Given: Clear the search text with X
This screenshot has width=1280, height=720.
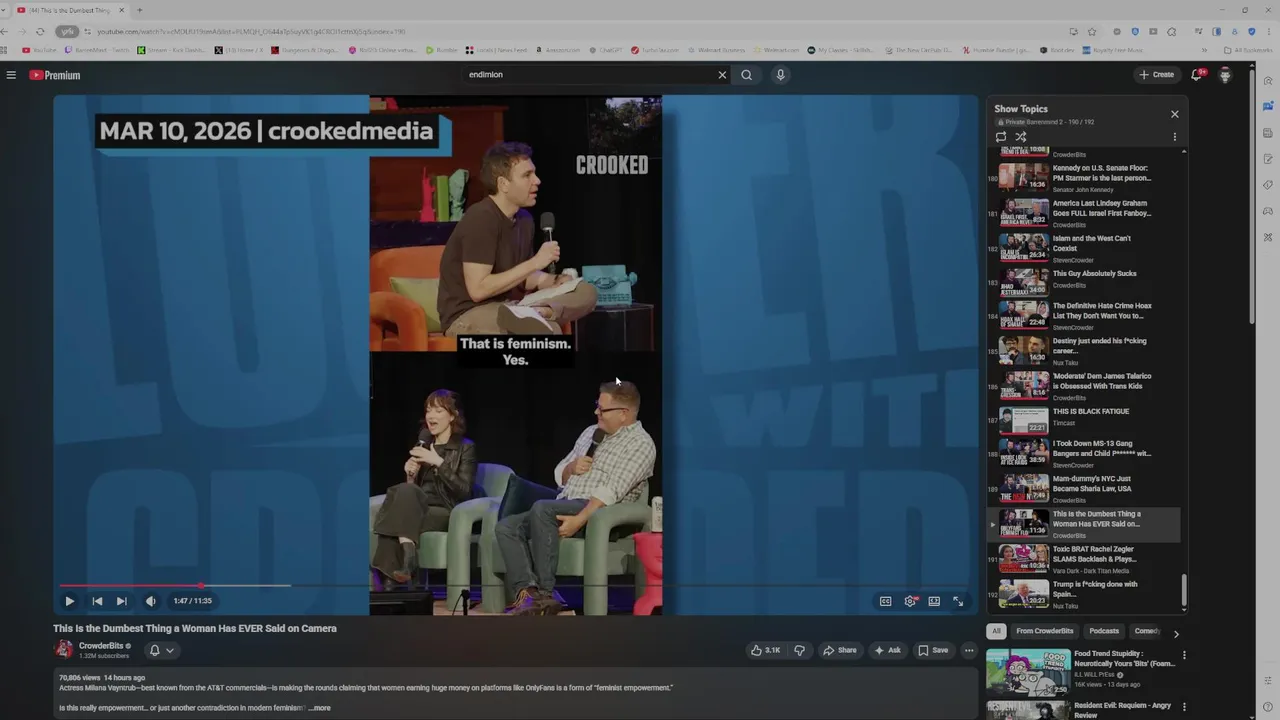Looking at the screenshot, I should pyautogui.click(x=722, y=75).
